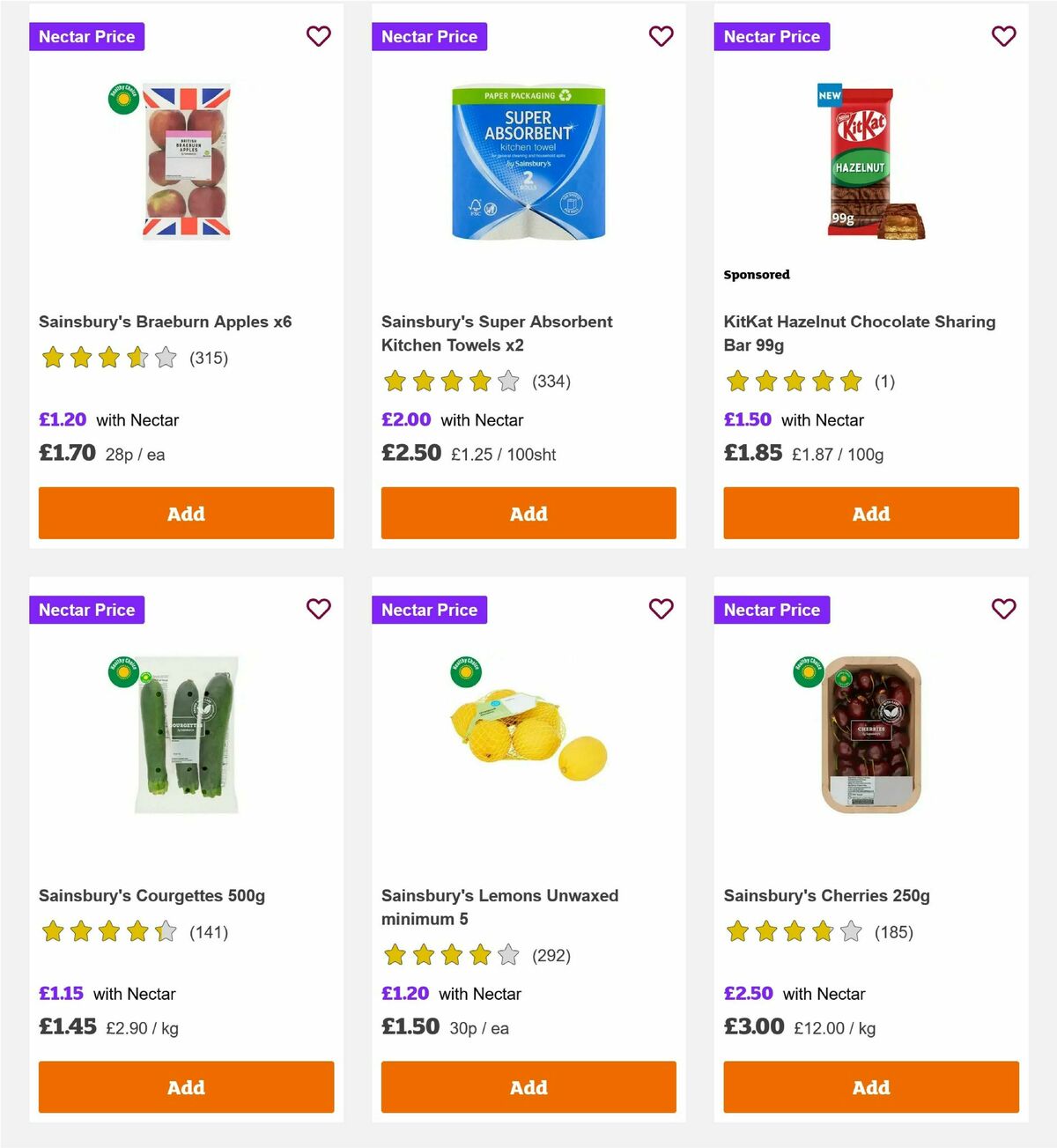Select the Sainsbury's Cherries 250g product title

click(x=827, y=895)
